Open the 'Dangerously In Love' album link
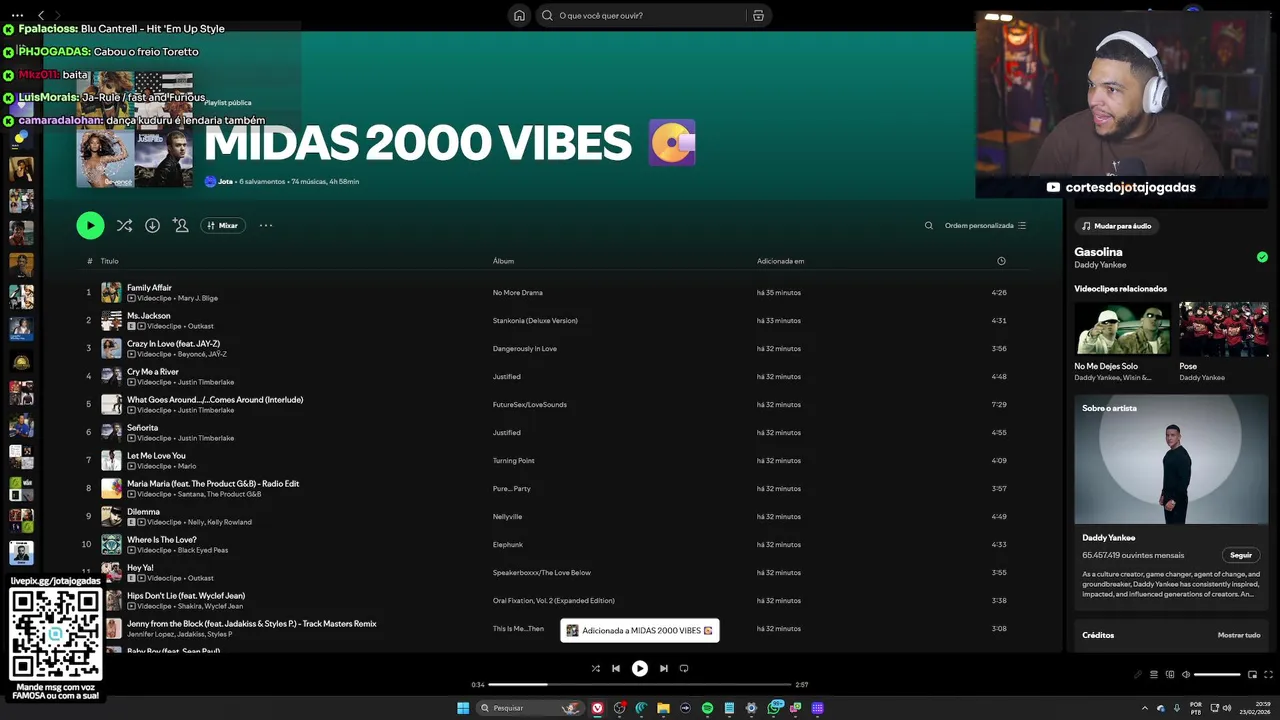 point(524,349)
